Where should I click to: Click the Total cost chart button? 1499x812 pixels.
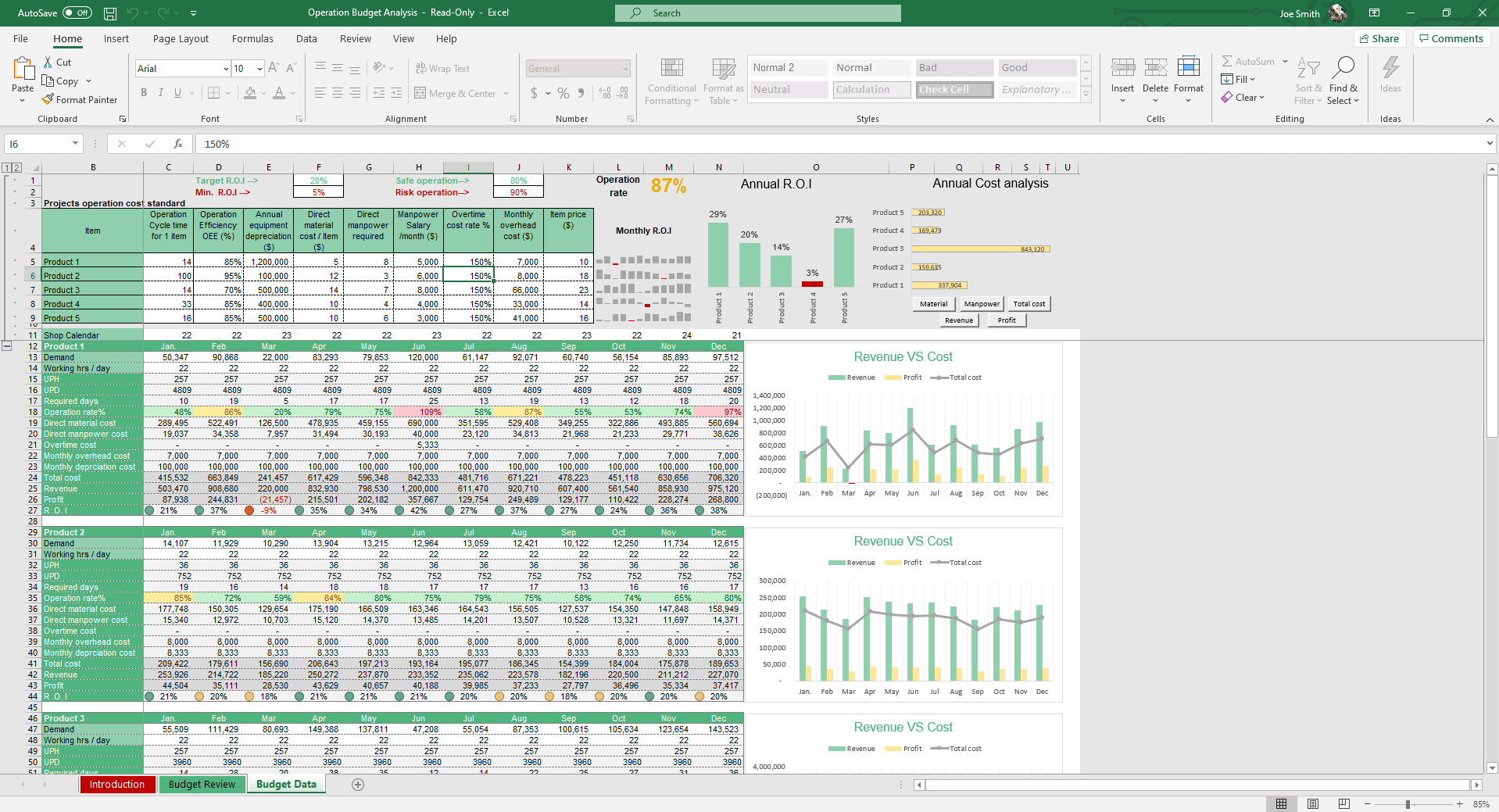(1029, 303)
